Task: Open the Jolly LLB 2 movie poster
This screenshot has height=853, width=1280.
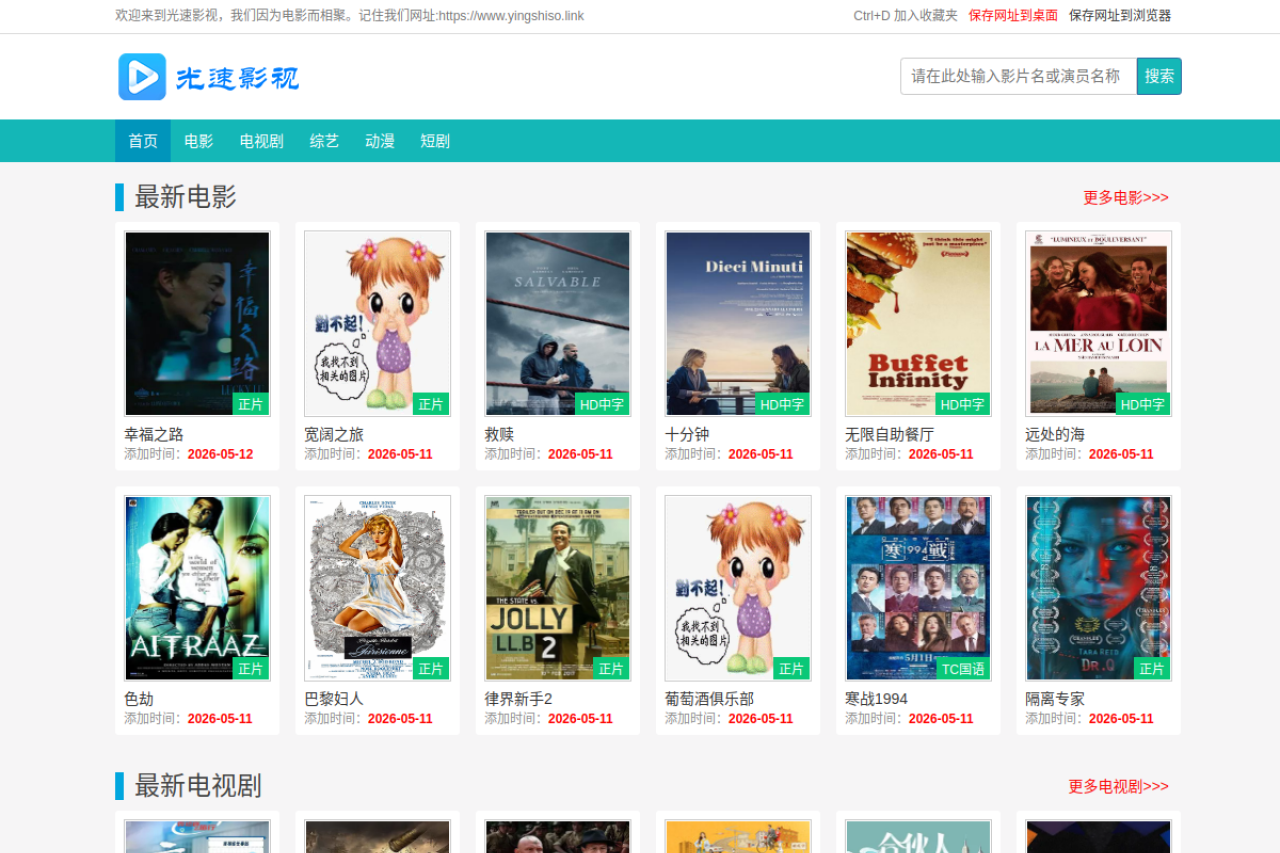Action: click(x=558, y=589)
